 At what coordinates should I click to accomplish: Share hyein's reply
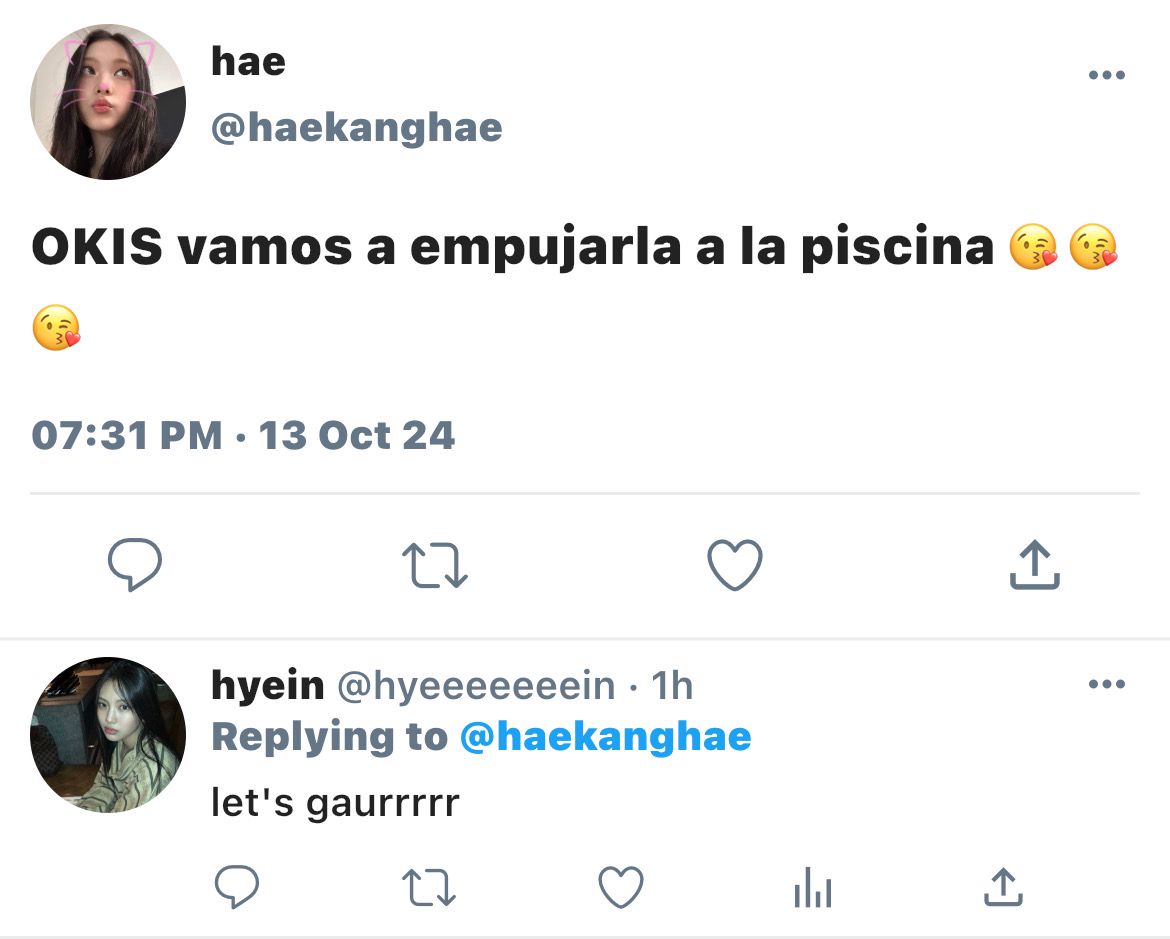coord(1004,887)
